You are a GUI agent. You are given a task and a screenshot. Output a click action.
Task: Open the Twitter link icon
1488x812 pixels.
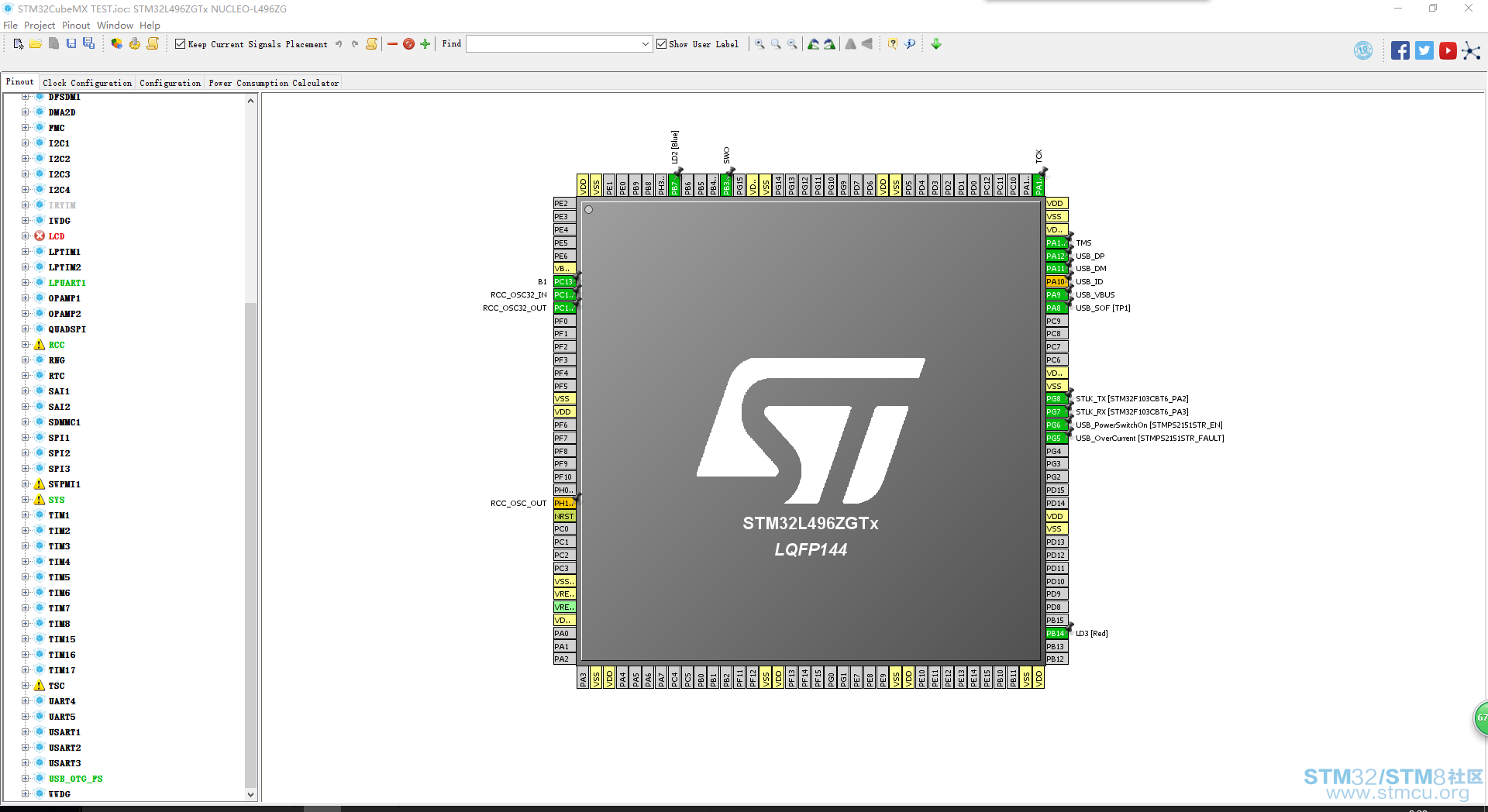coord(1424,51)
